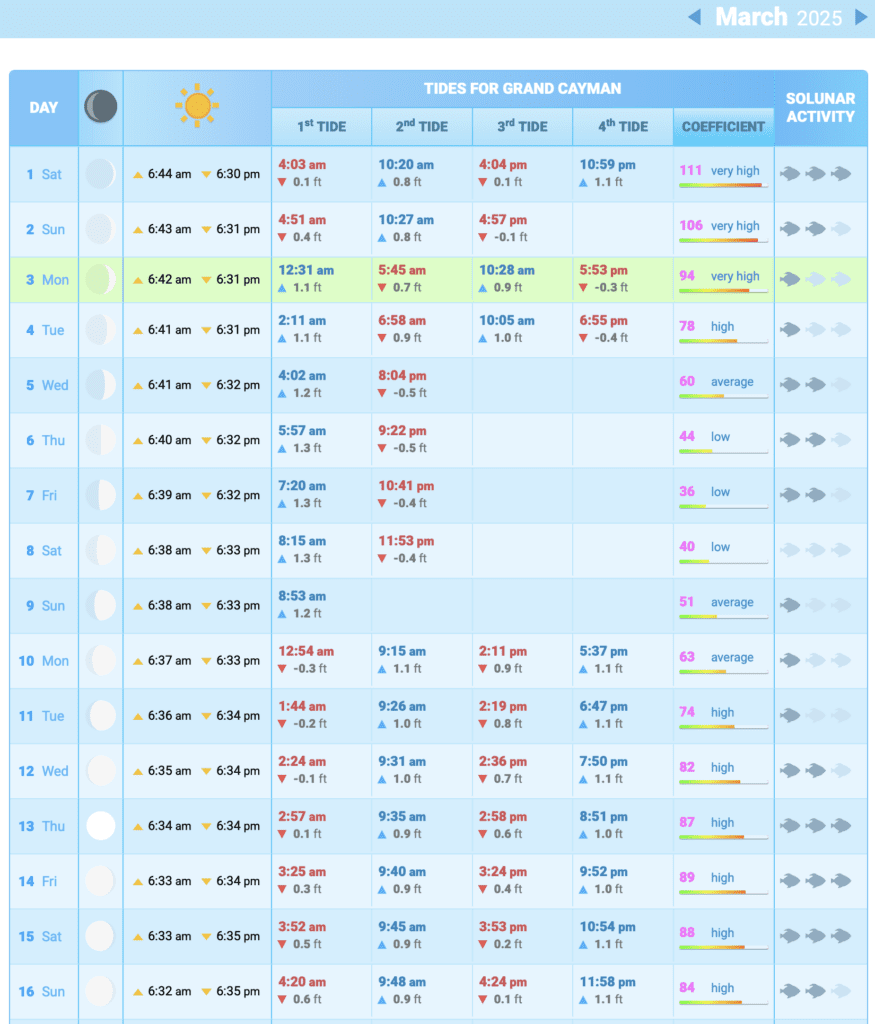Click the sunset arrow icon for 10 Mon
Viewport: 875px width, 1024px height.
tap(207, 661)
